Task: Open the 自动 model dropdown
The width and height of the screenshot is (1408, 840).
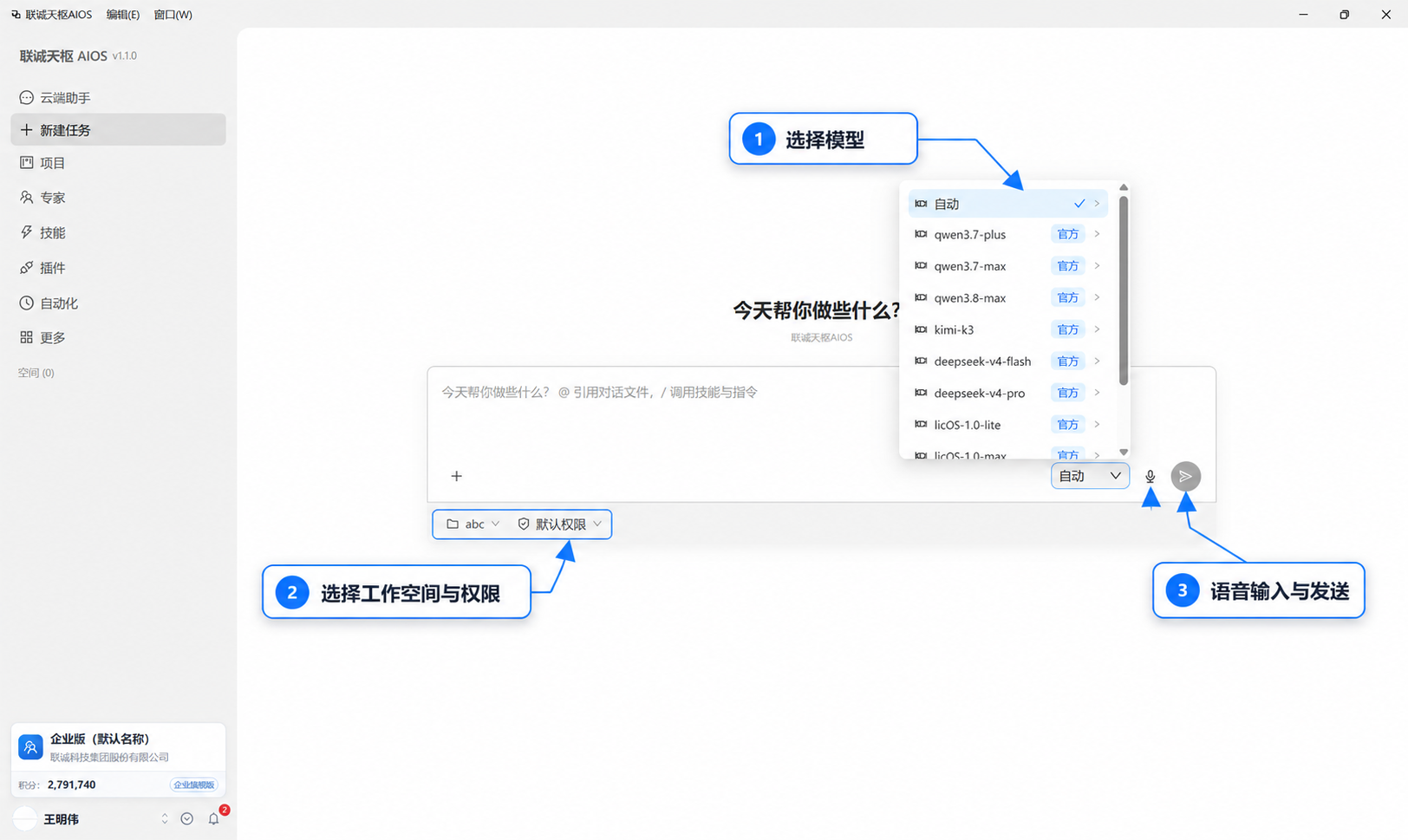Action: 1090,476
